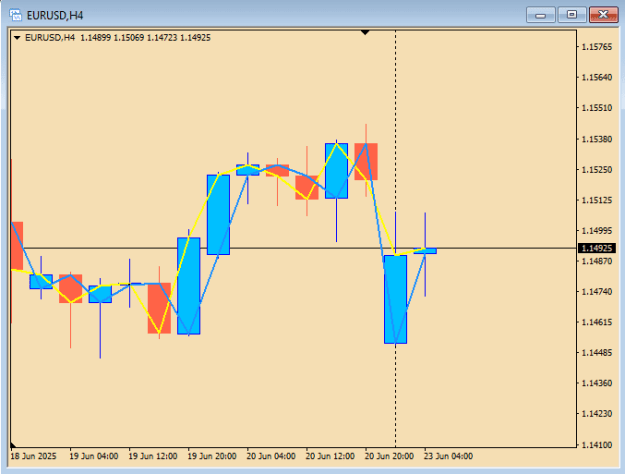Click the time label 19 Jun 12:00
Screen dimensions: 625x474
(153, 456)
